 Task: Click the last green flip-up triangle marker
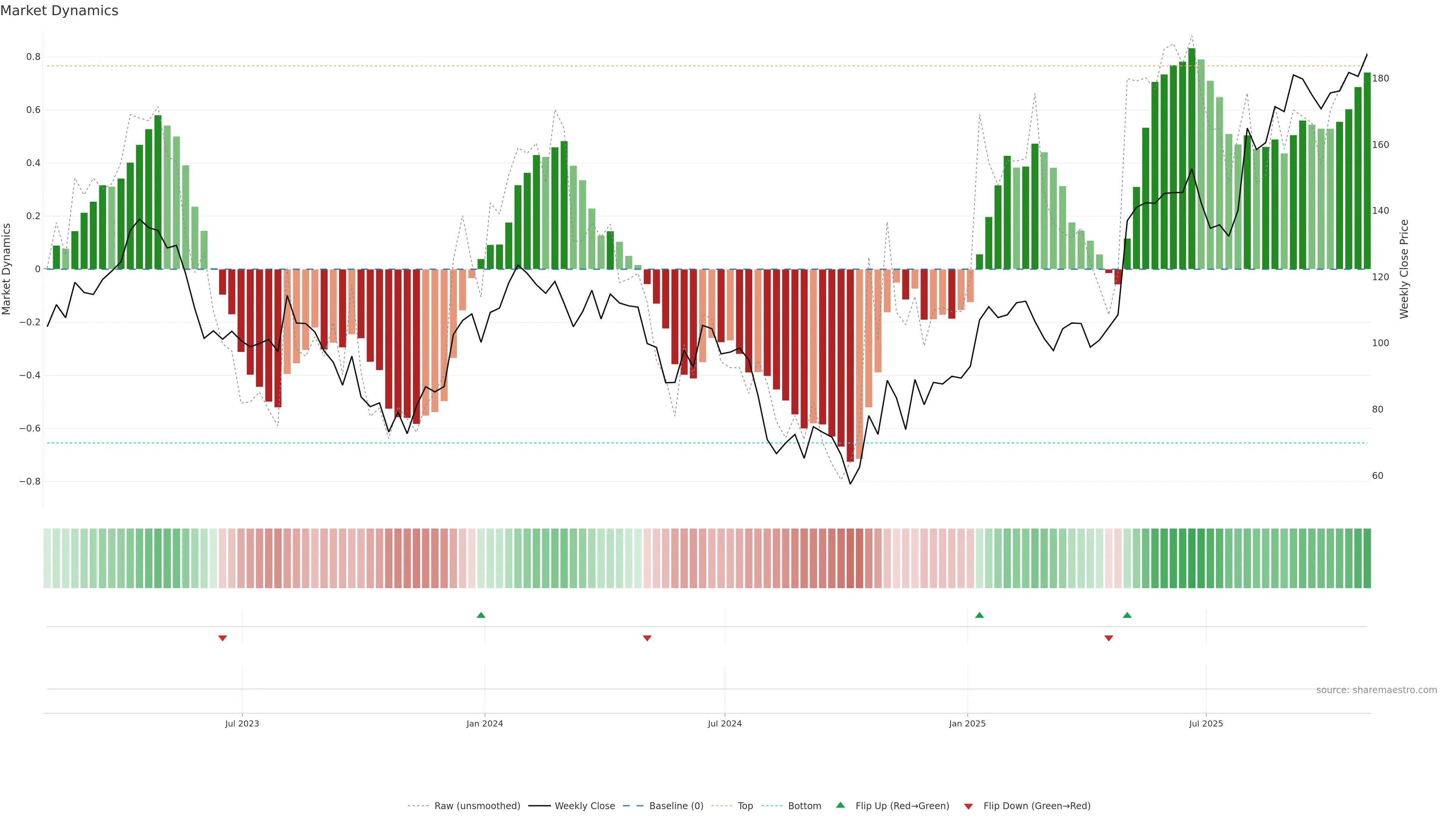pyautogui.click(x=1127, y=615)
